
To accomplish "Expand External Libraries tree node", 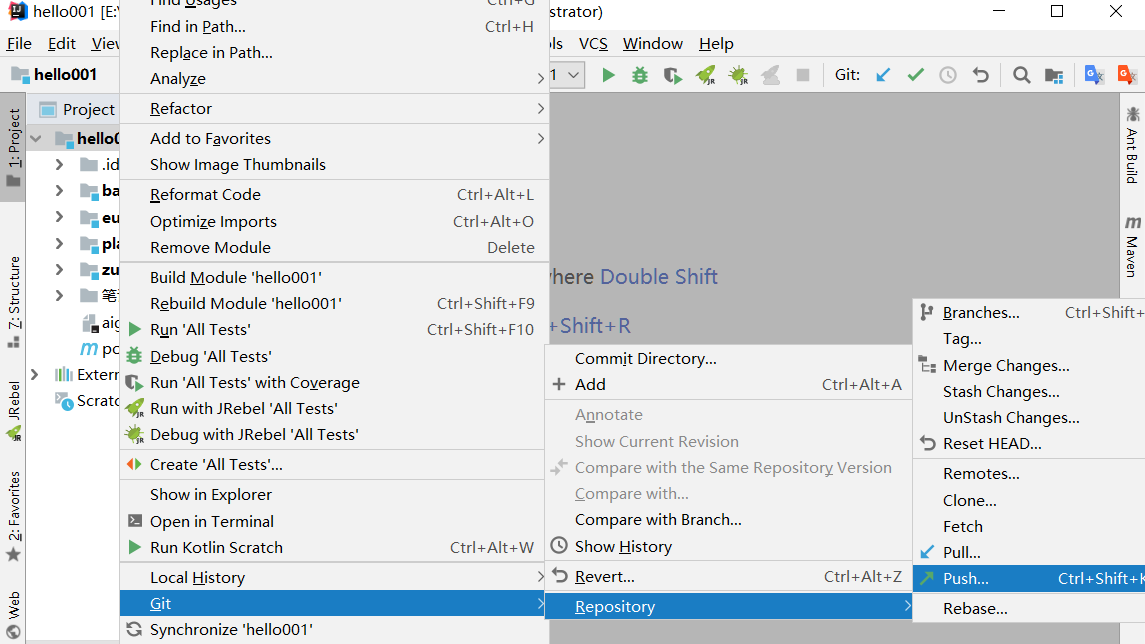I will click(x=34, y=375).
